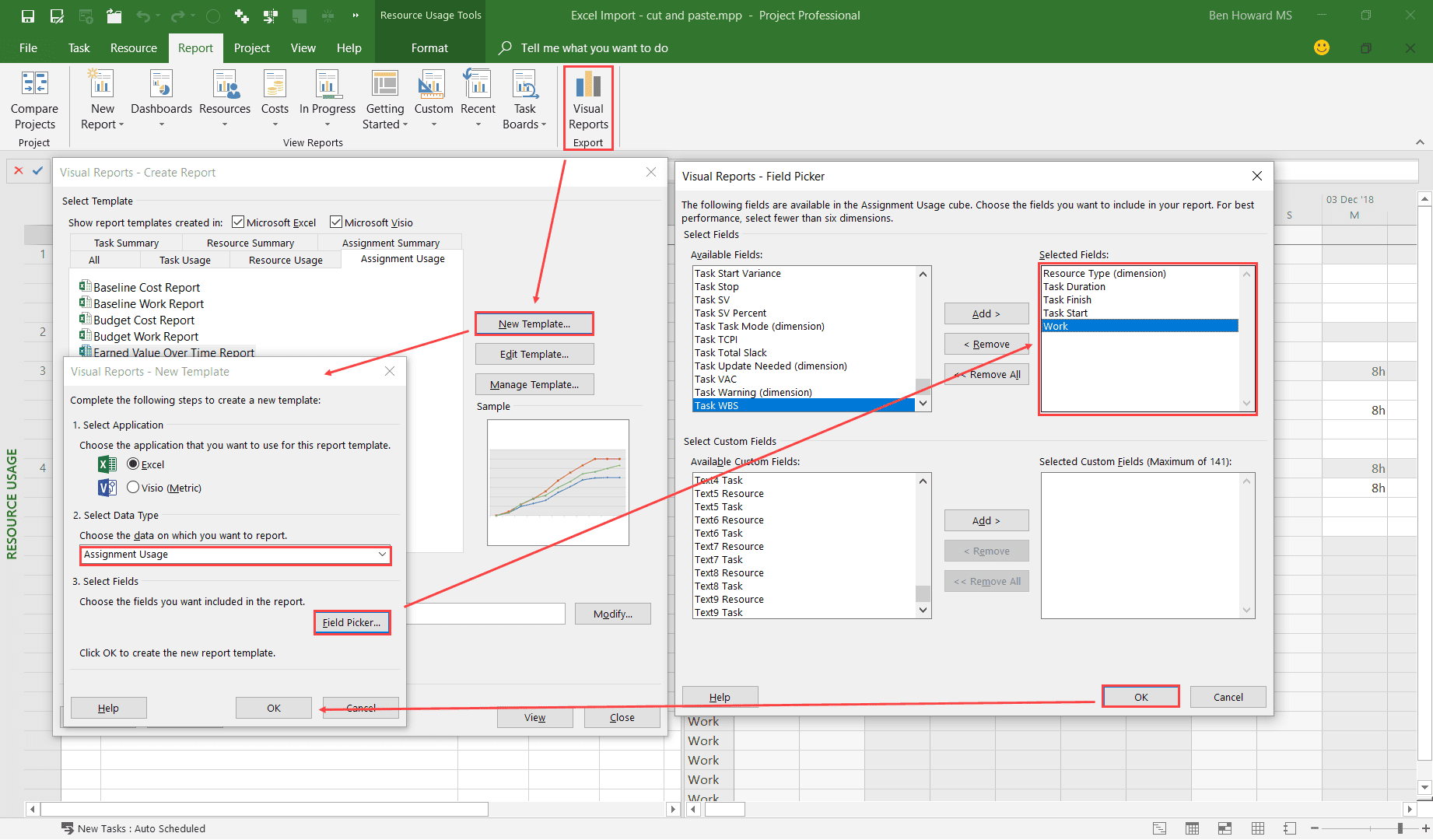This screenshot has width=1433, height=840.
Task: Select the Excel radio button
Action: point(133,464)
